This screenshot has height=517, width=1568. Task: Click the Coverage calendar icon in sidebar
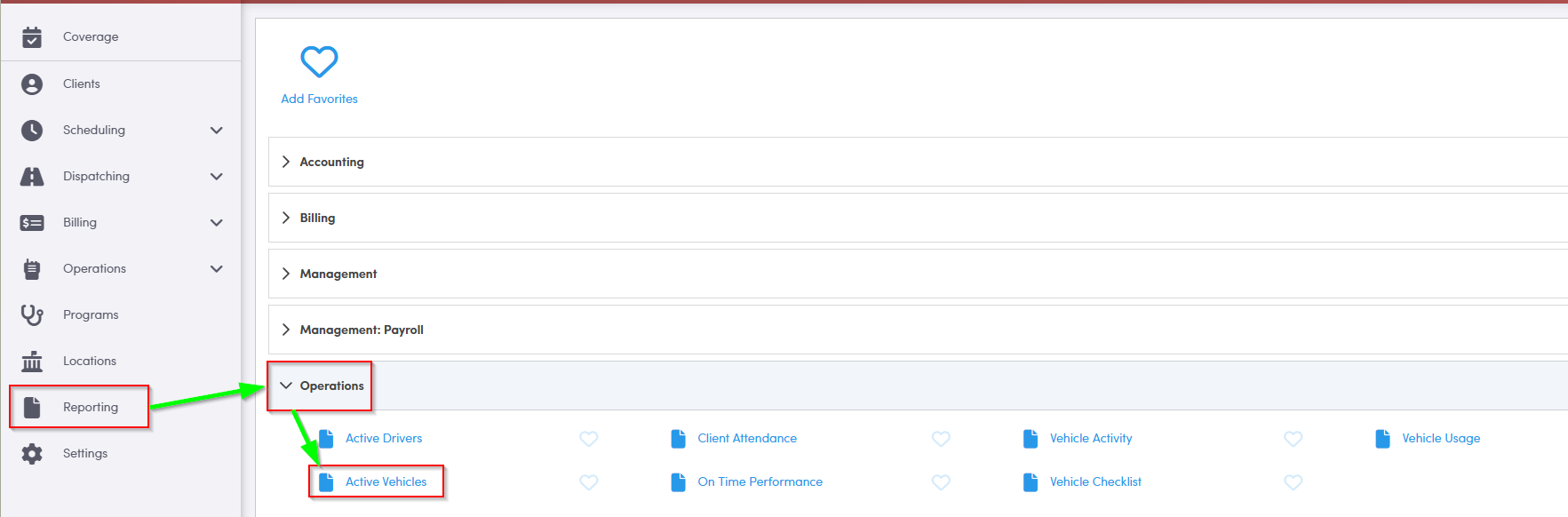32,37
